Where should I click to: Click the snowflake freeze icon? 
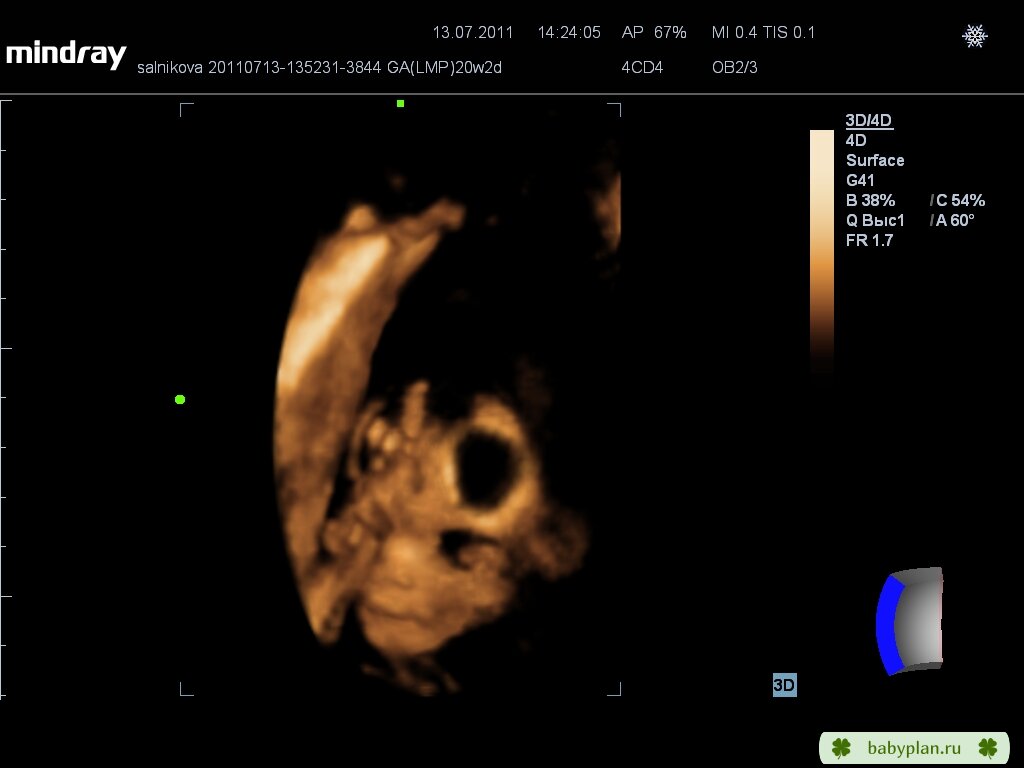[x=974, y=36]
